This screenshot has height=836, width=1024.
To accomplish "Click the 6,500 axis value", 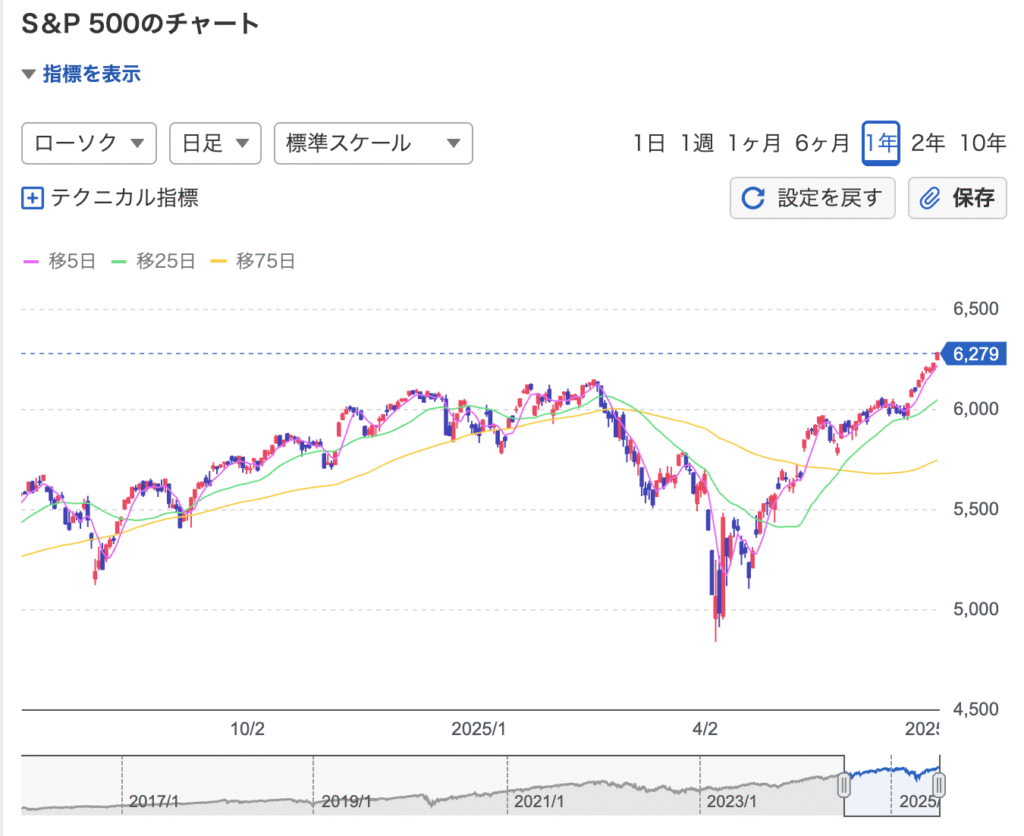I will pyautogui.click(x=976, y=309).
